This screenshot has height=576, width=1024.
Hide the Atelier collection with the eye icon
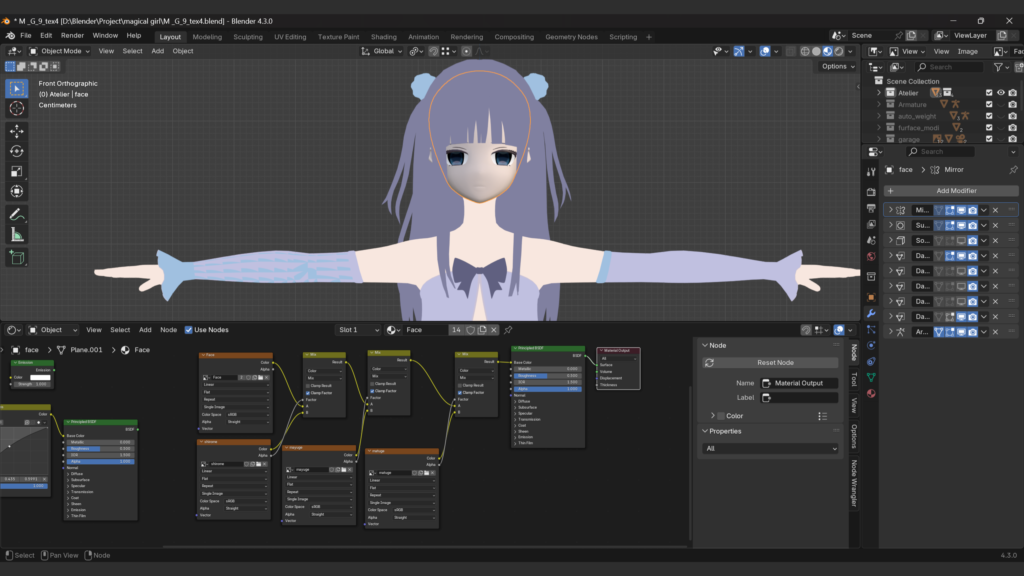pos(1000,93)
